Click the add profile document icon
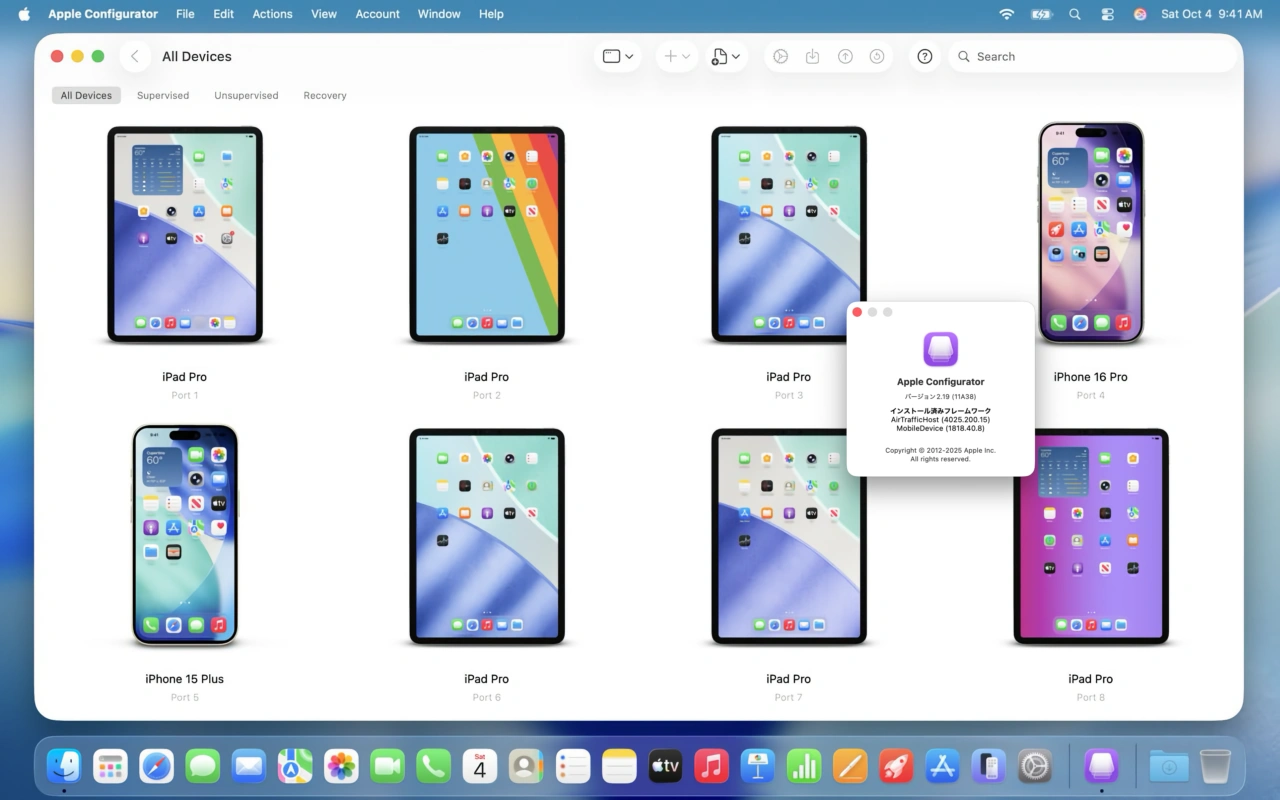This screenshot has height=800, width=1280. pyautogui.click(x=720, y=56)
